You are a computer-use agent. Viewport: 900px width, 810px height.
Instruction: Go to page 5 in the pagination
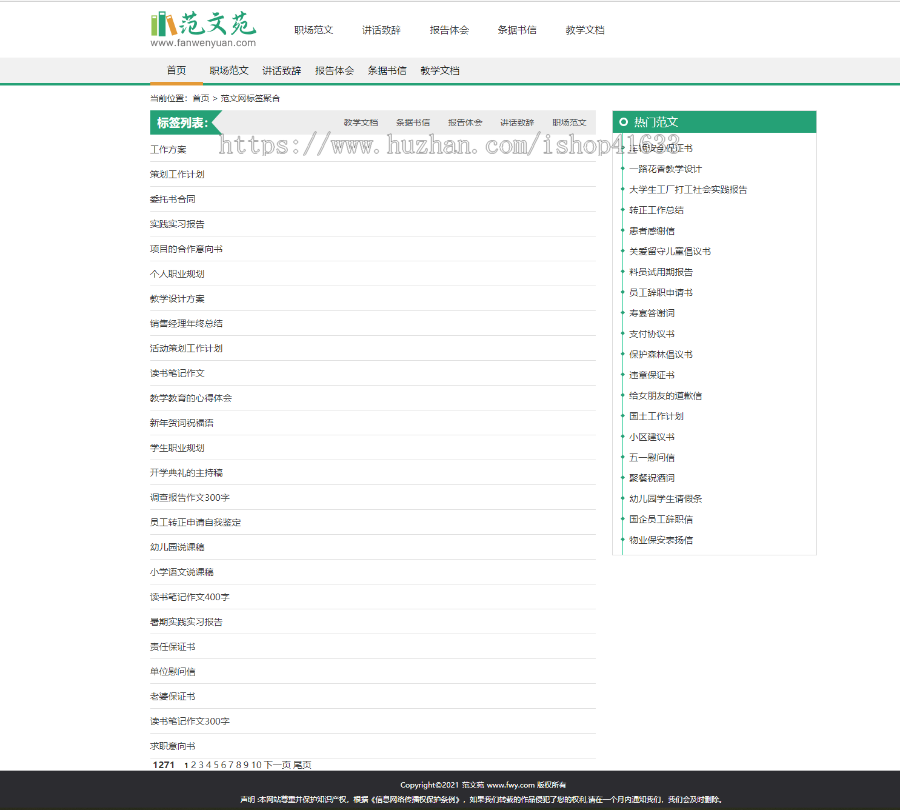[x=216, y=765]
